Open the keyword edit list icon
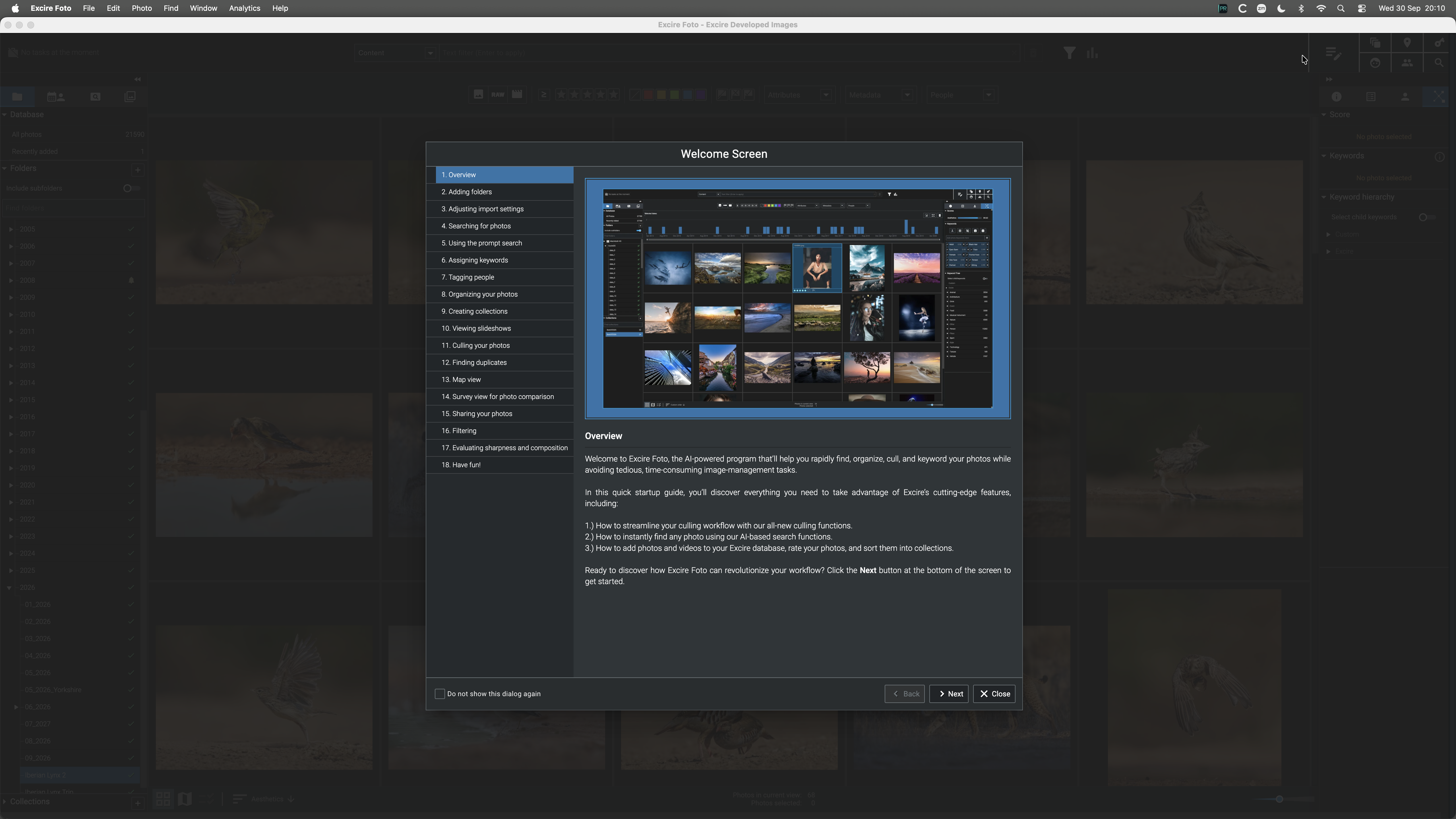 pyautogui.click(x=1333, y=53)
